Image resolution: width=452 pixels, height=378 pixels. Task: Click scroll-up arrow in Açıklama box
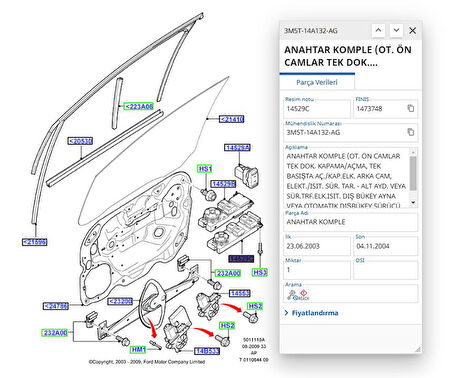point(413,152)
